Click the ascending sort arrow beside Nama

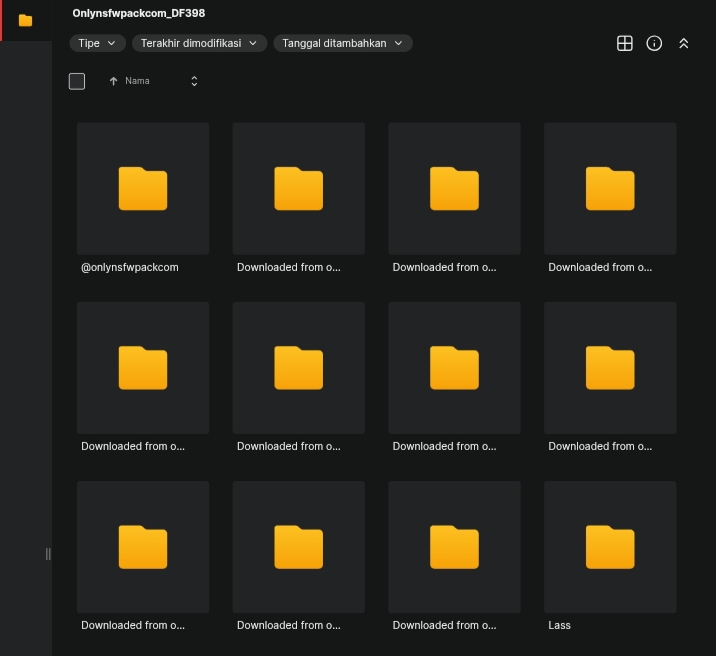[113, 81]
